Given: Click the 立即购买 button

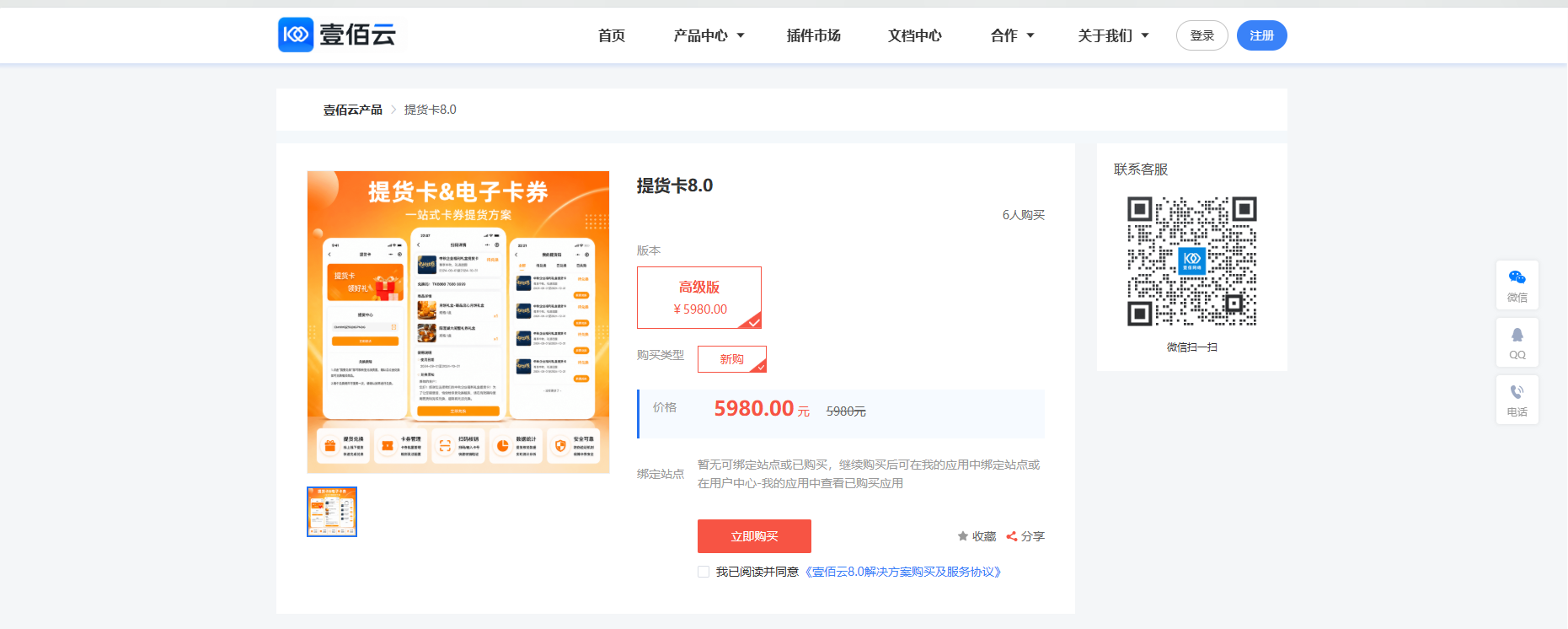Looking at the screenshot, I should point(754,536).
